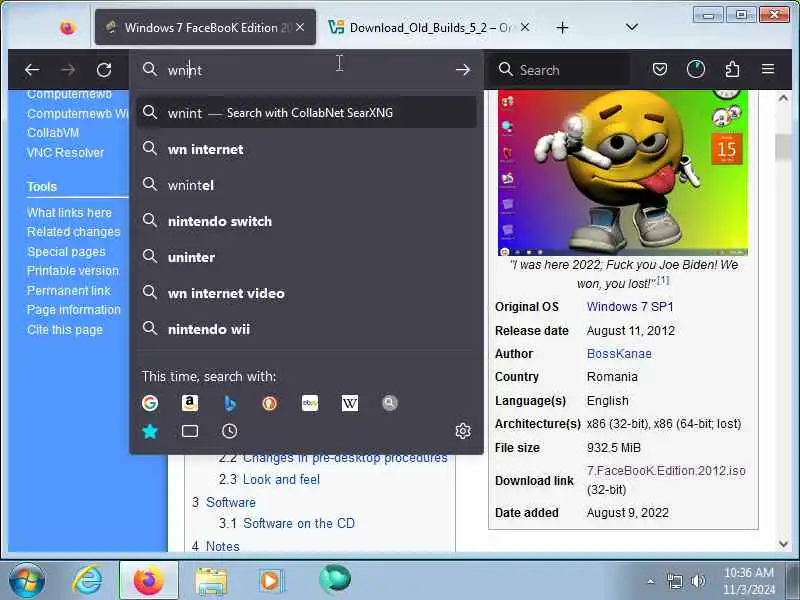Open Windows Start button
Screen dimensions: 800x600
point(27,581)
